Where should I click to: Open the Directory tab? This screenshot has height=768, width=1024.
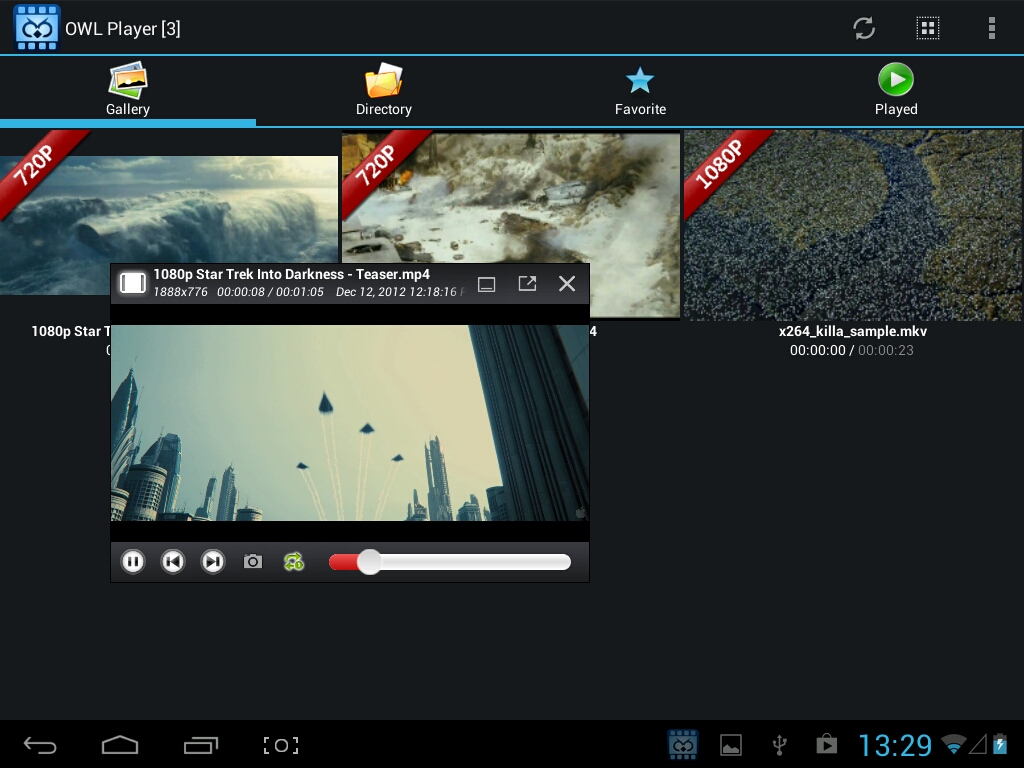point(384,90)
